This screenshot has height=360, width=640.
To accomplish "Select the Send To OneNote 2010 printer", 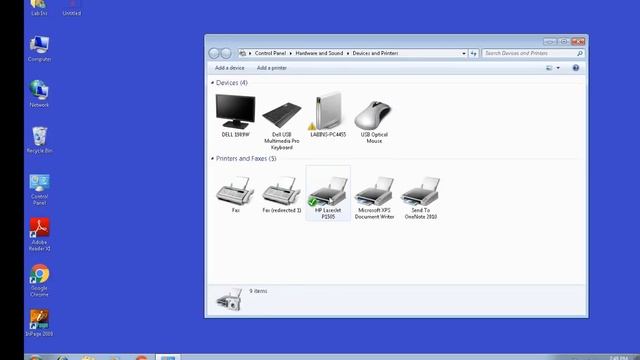I will click(420, 191).
